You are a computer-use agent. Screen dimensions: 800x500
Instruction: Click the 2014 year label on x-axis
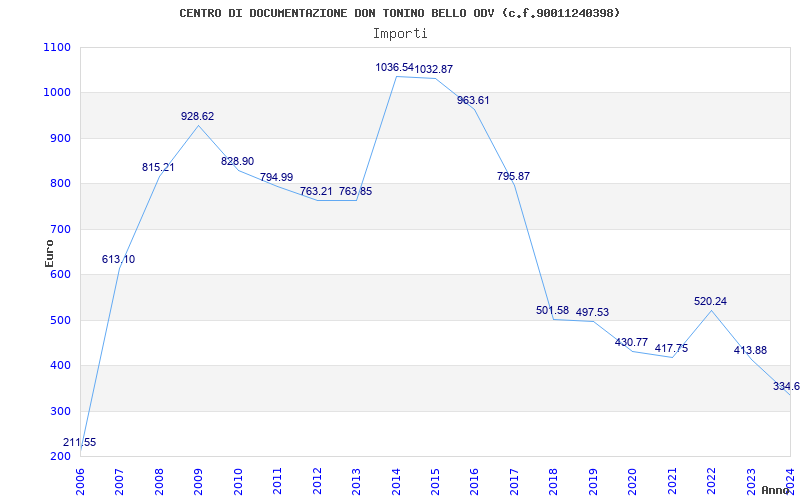396,481
